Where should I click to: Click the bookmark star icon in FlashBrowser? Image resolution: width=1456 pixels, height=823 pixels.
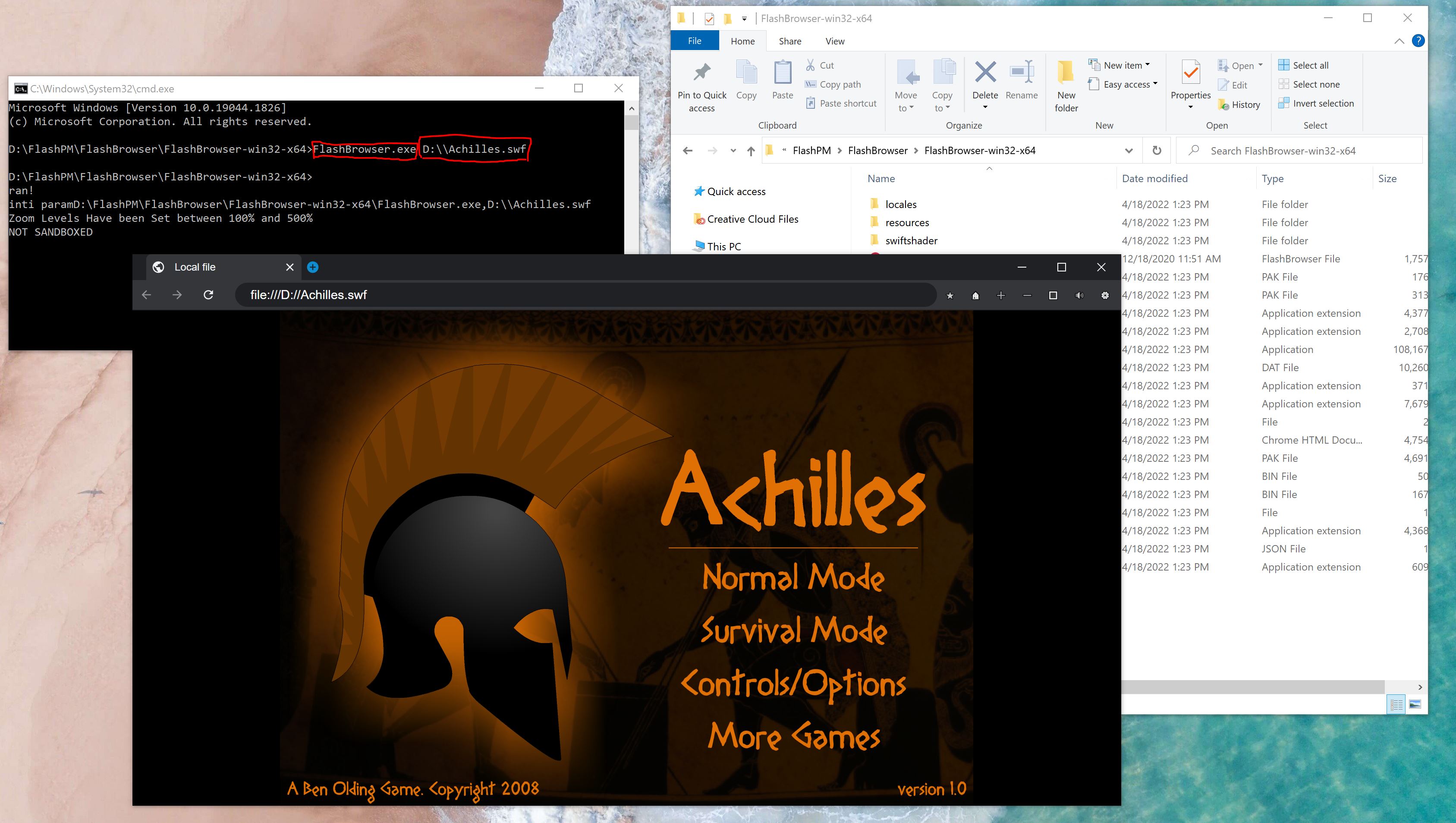[x=950, y=295]
